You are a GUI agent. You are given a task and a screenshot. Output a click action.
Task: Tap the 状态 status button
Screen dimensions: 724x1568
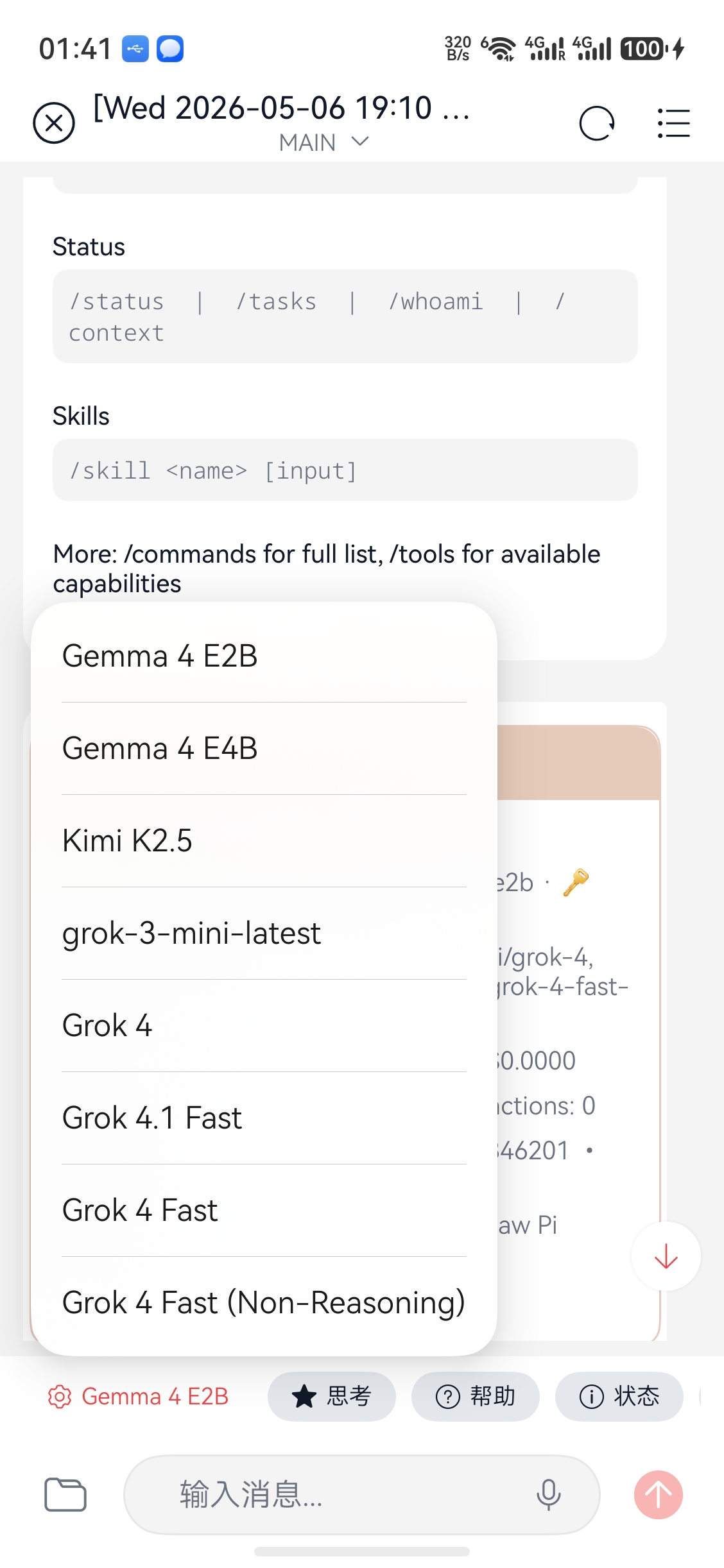point(619,1397)
